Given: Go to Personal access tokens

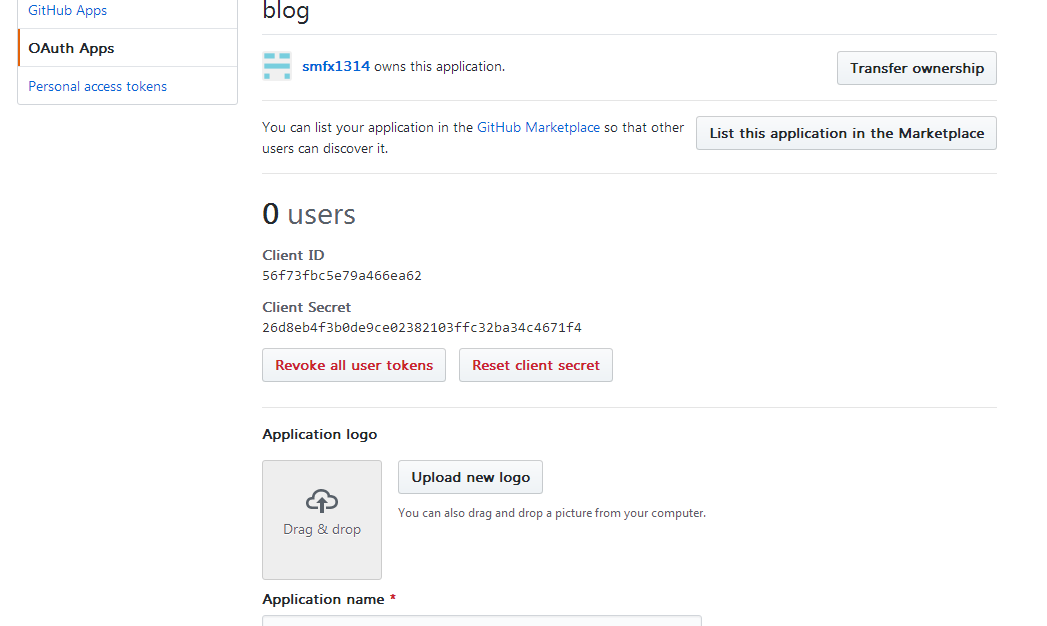Looking at the screenshot, I should (x=97, y=86).
